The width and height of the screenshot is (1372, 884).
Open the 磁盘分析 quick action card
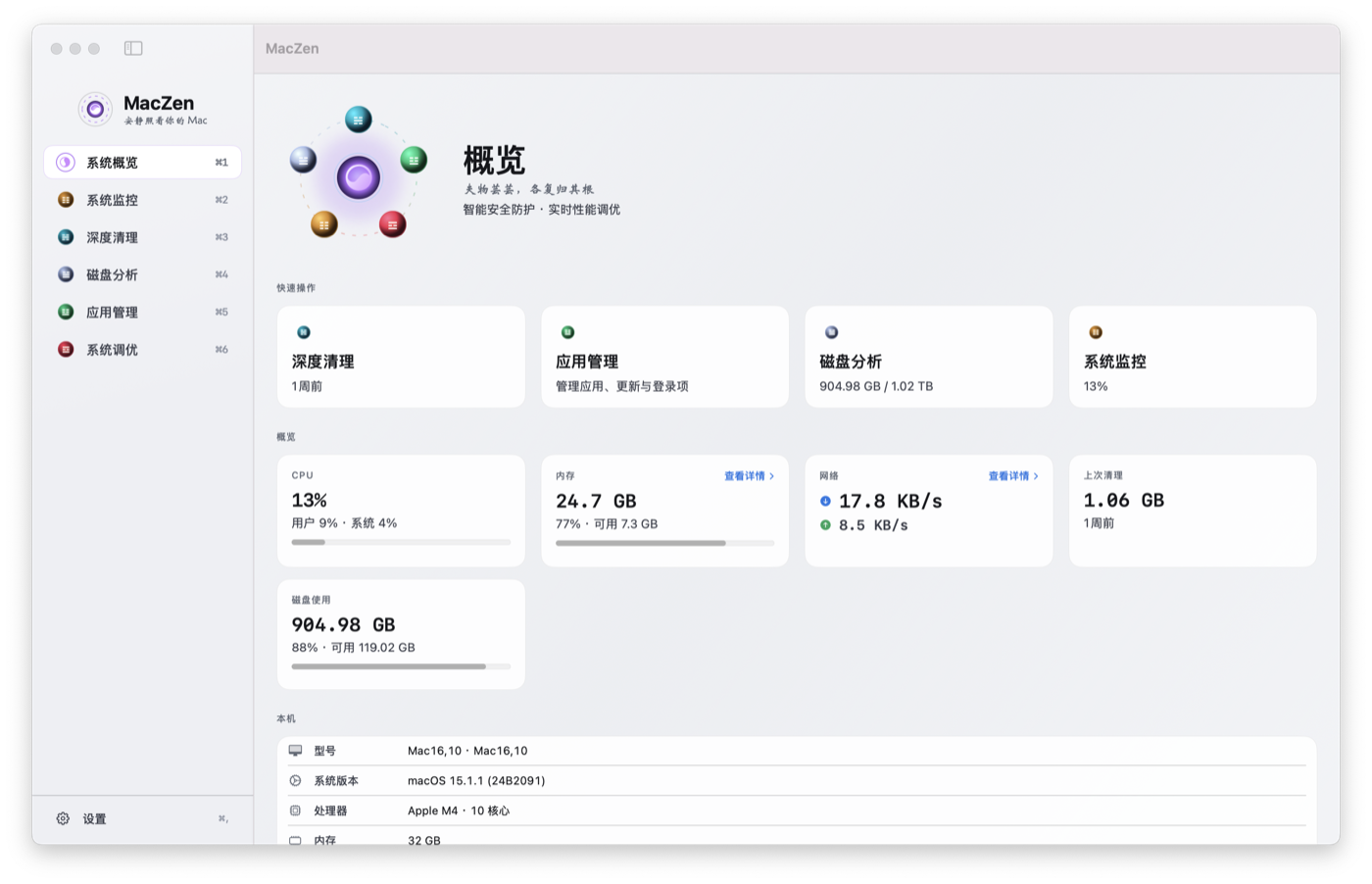click(929, 357)
